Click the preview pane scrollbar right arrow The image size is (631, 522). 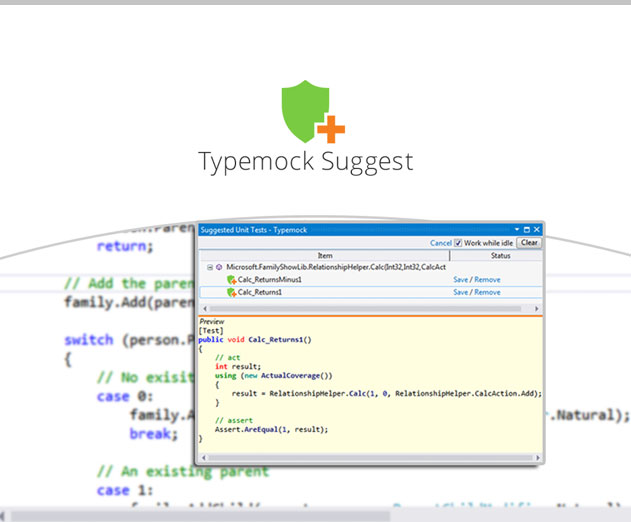point(538,458)
